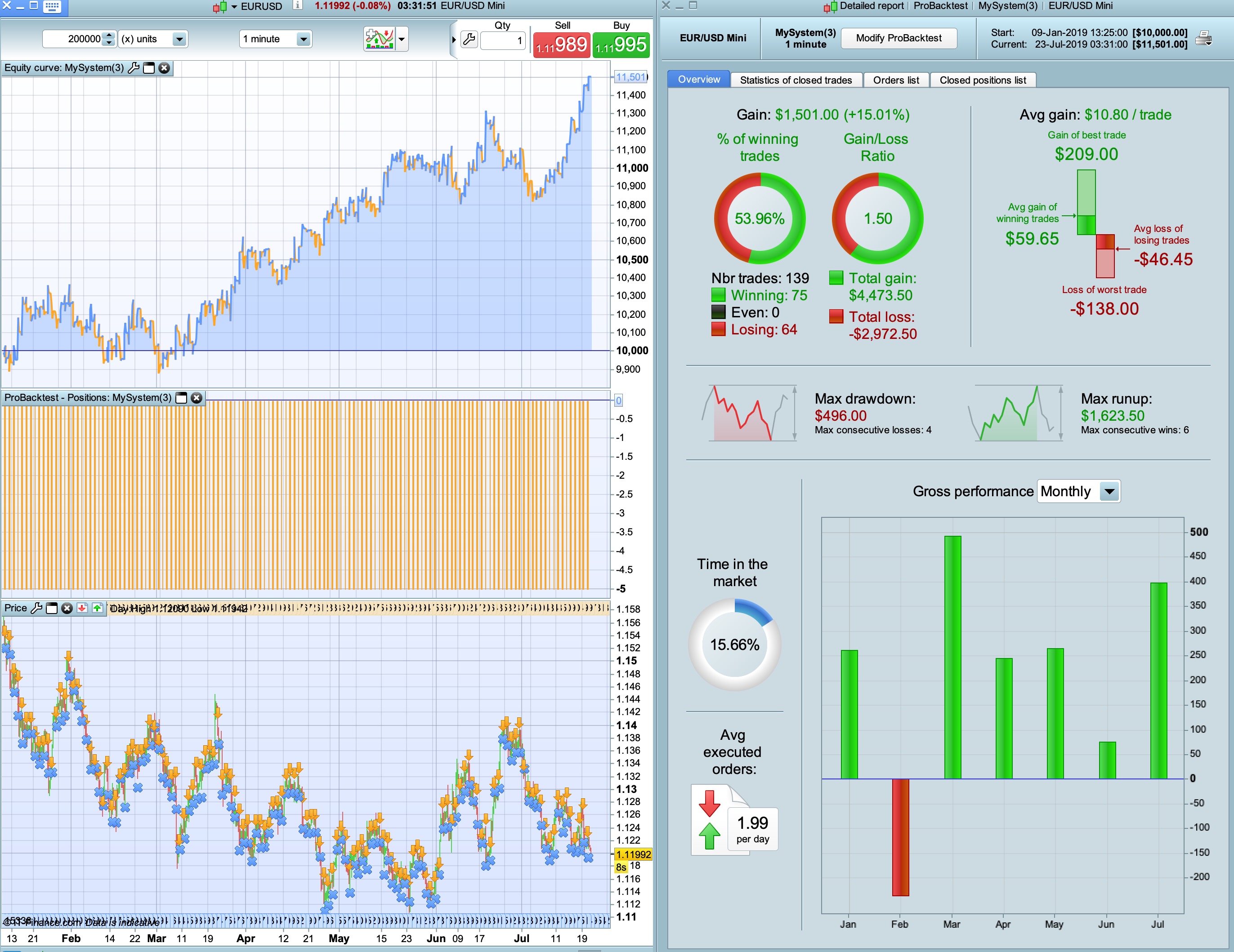Viewport: 1234px width, 952px height.
Task: Expand the indicator icon dropdown arrow
Action: click(x=402, y=39)
